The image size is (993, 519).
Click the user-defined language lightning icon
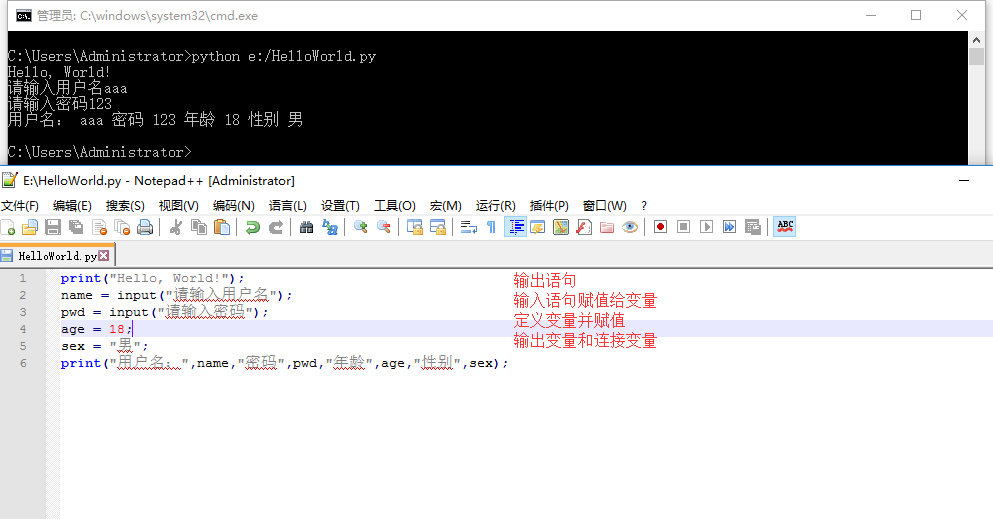pos(538,227)
